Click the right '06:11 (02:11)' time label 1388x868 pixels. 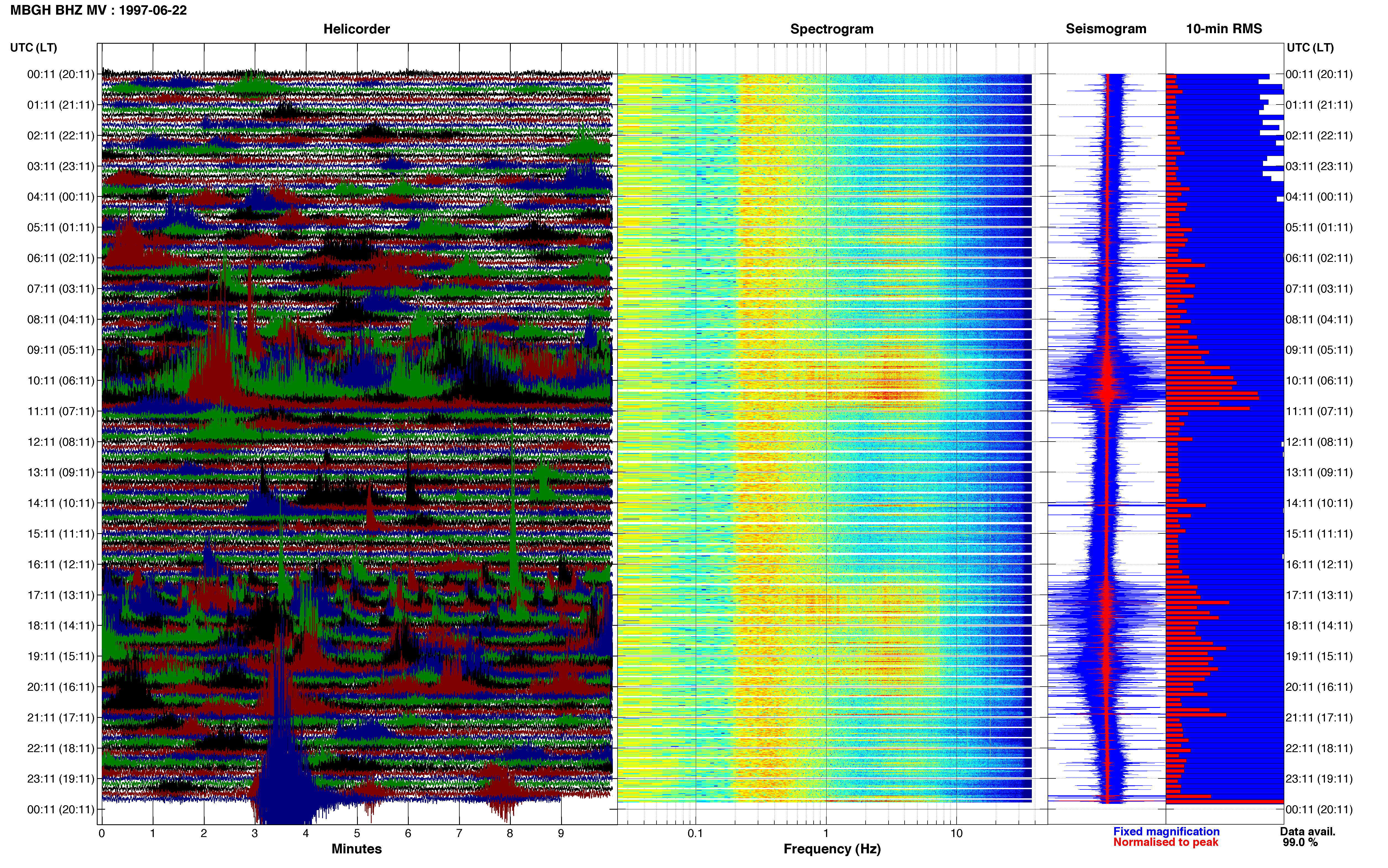click(1319, 258)
